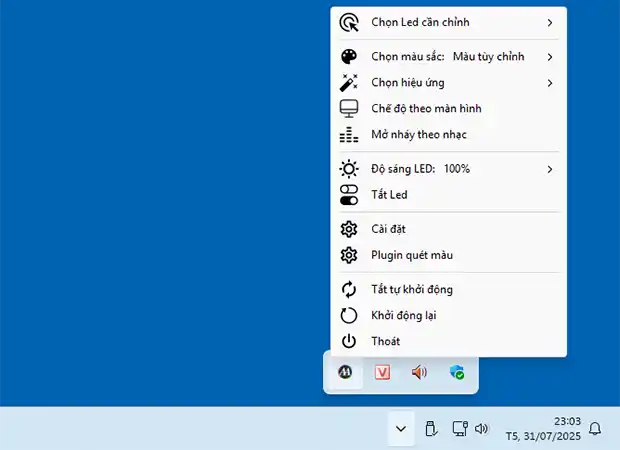The height and width of the screenshot is (450, 620).
Task: Click the circular restart arrow icon
Action: pyautogui.click(x=349, y=316)
